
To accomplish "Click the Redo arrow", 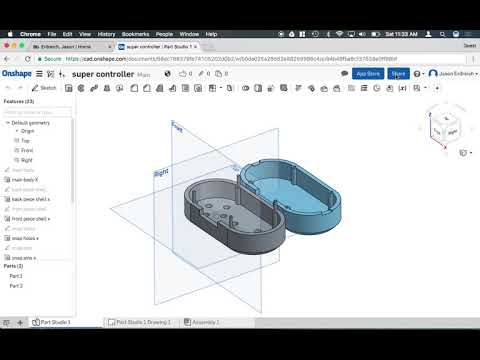I will click(x=20, y=88).
